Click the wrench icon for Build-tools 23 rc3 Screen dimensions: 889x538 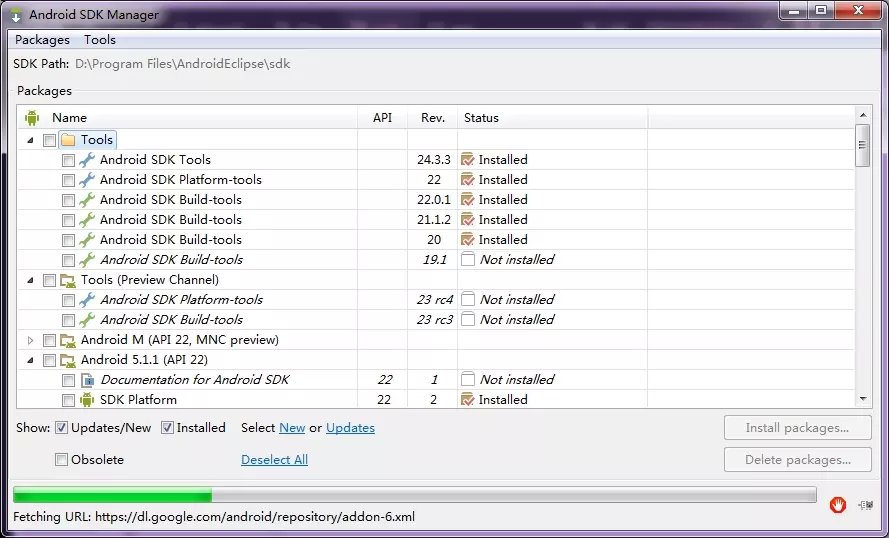pos(87,320)
